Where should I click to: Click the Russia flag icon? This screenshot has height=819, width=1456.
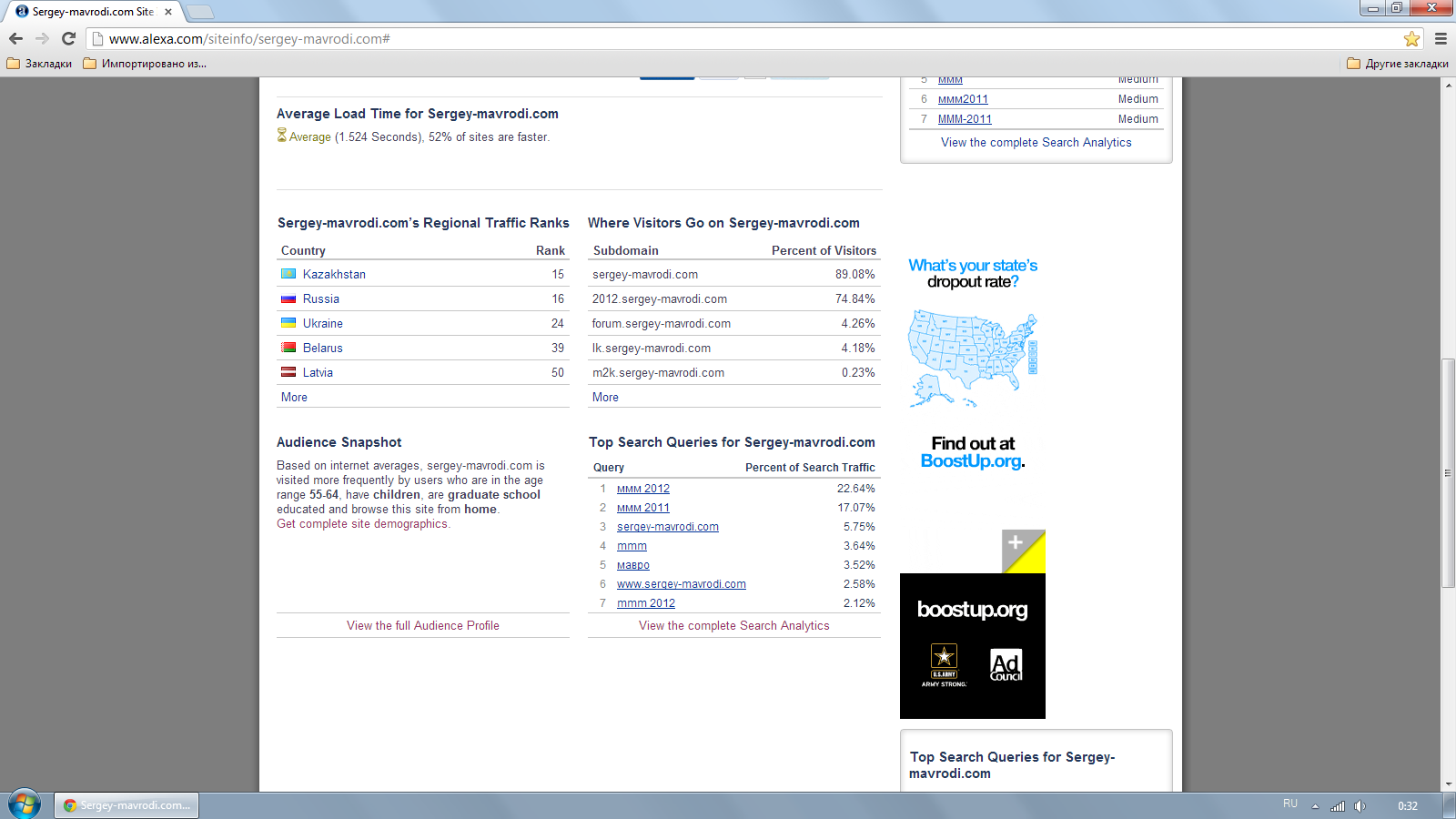tap(288, 298)
